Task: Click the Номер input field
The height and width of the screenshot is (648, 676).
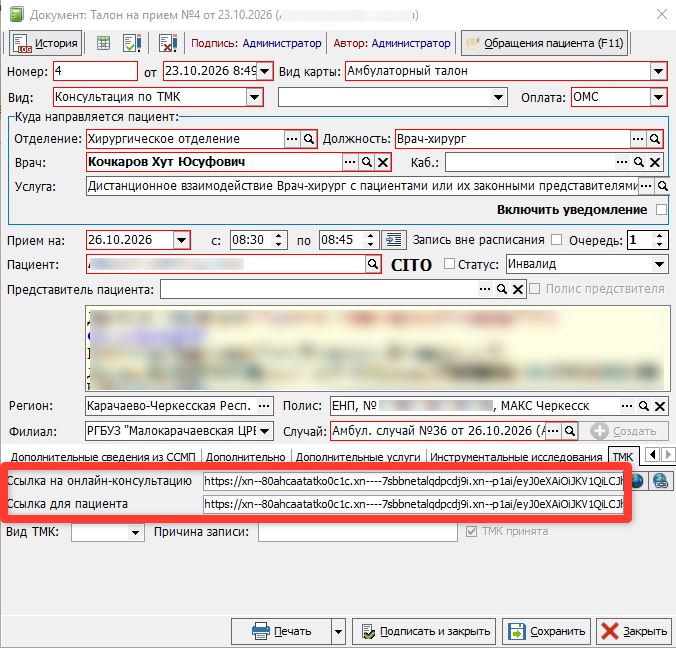Action: [x=95, y=71]
